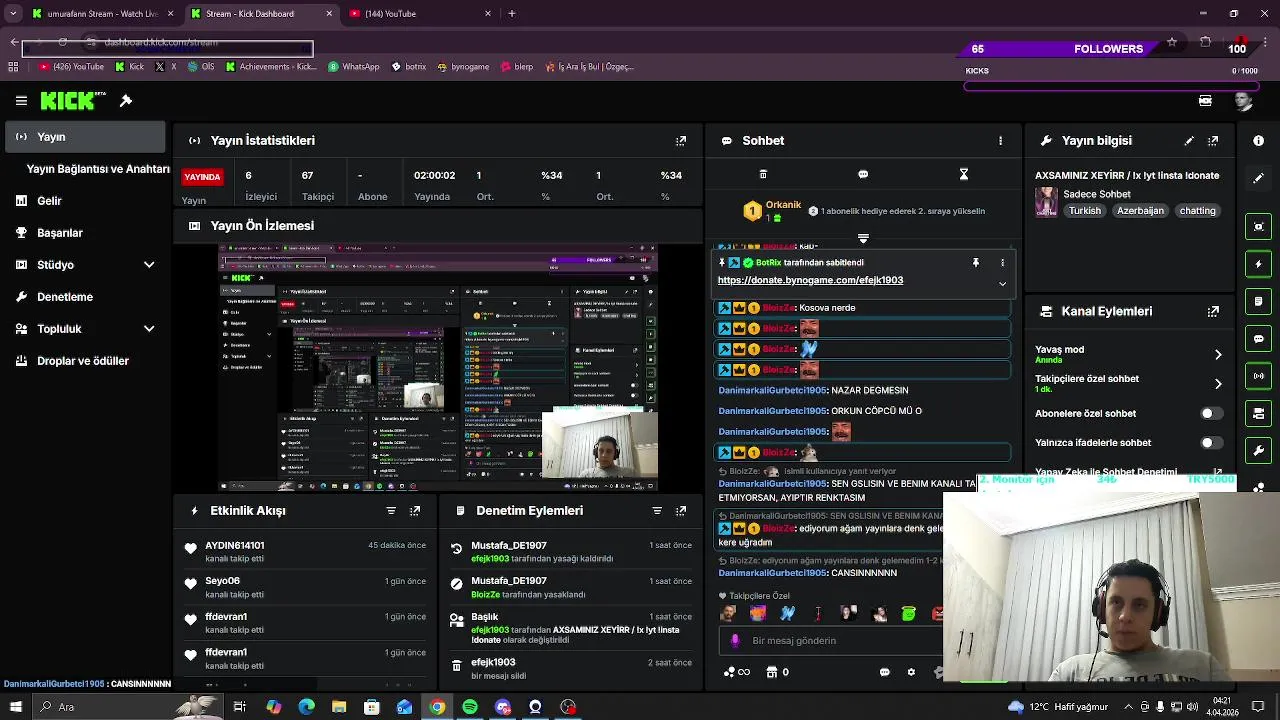Open the Chrome tab list dropdown
Screen dimensions: 1280x720
point(14,13)
